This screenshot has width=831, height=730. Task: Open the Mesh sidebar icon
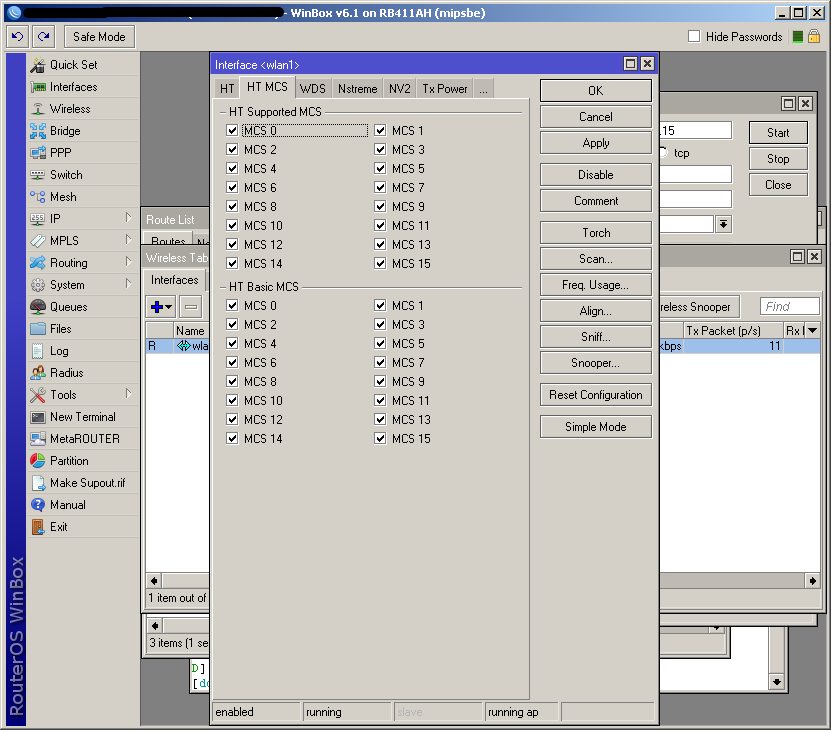coord(38,197)
